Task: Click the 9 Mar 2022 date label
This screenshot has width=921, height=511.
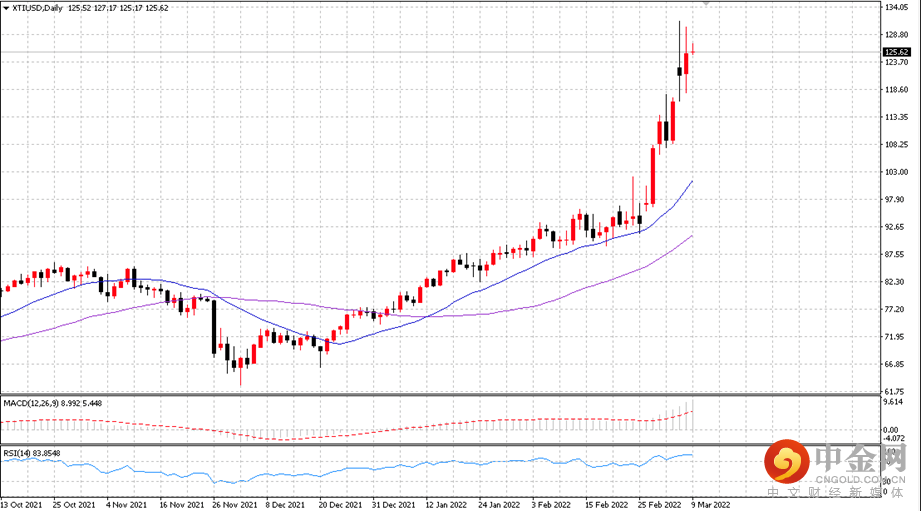Action: (x=711, y=505)
